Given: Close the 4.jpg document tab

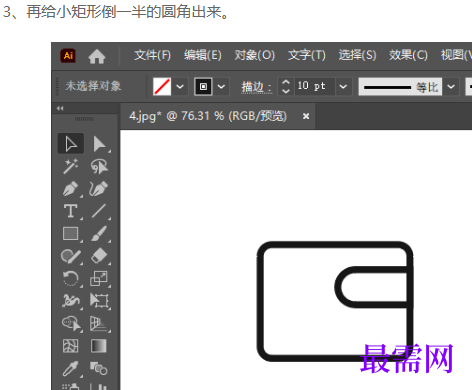Looking at the screenshot, I should tap(306, 116).
